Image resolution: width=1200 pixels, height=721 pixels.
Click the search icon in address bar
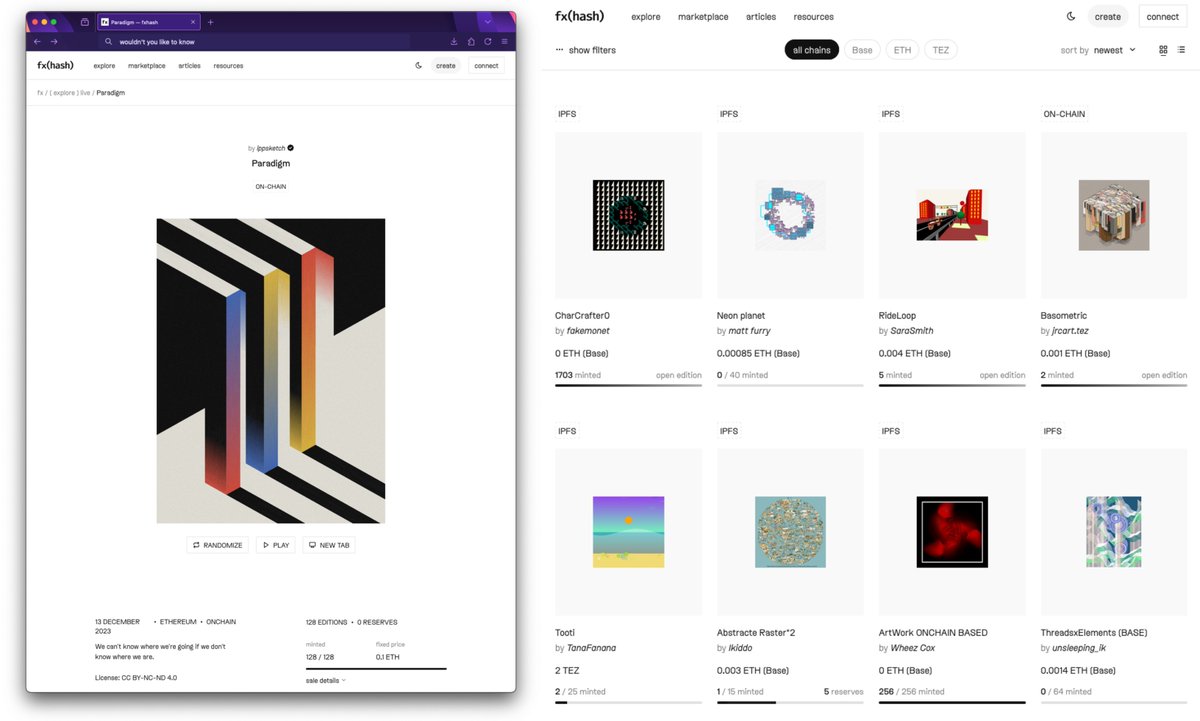click(108, 42)
